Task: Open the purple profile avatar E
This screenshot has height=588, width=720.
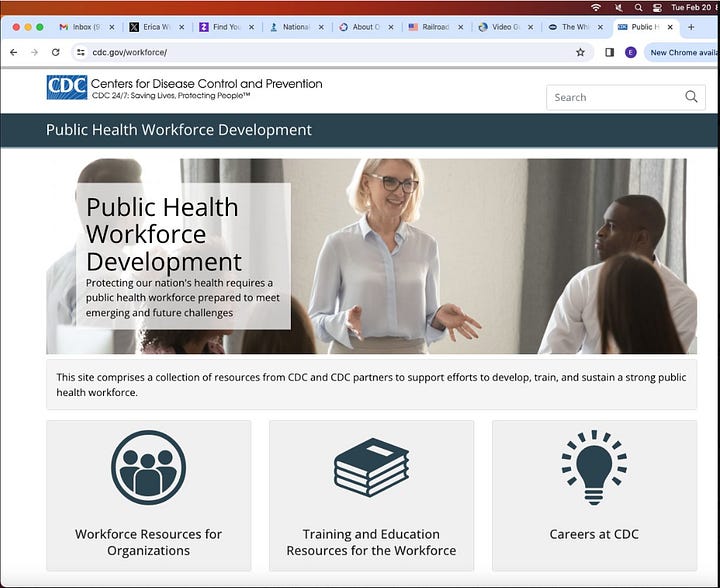Action: (630, 52)
